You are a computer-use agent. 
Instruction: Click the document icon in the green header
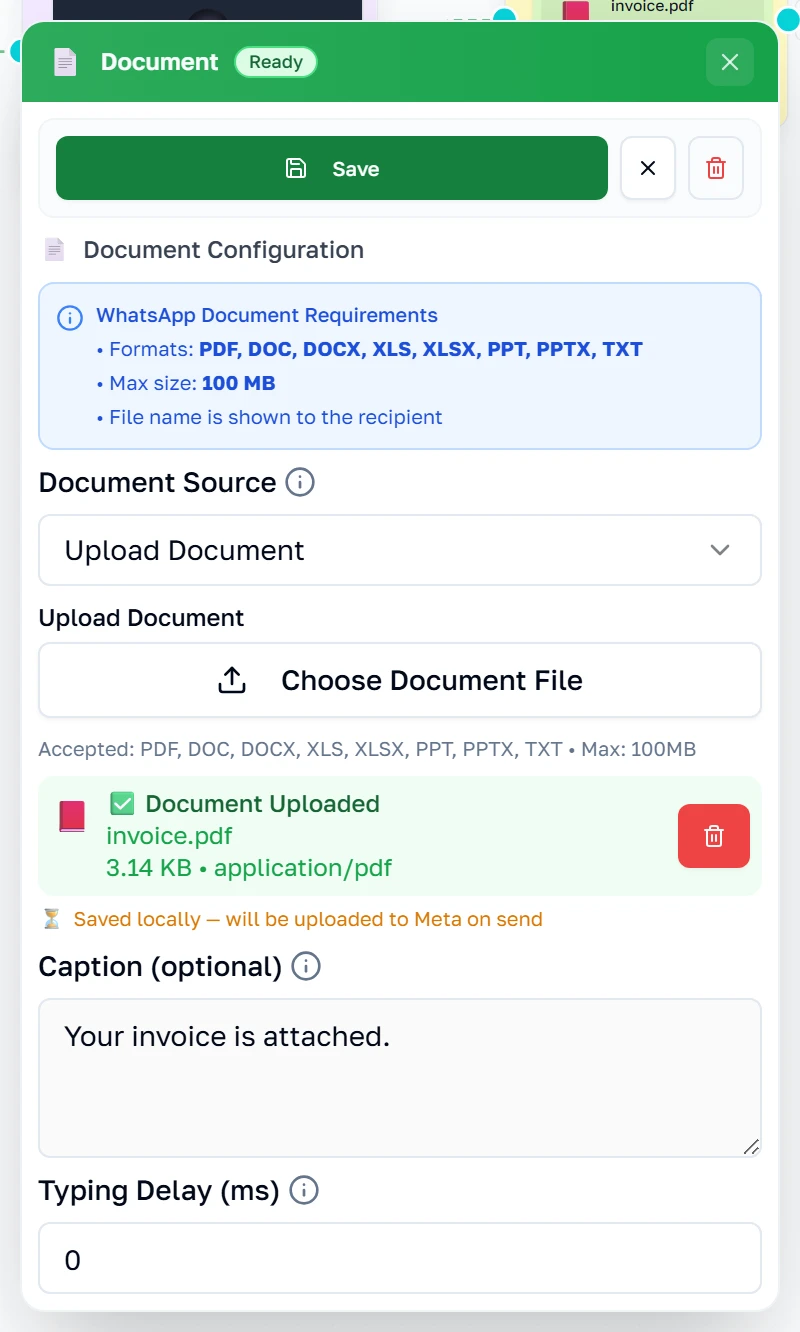pos(65,62)
